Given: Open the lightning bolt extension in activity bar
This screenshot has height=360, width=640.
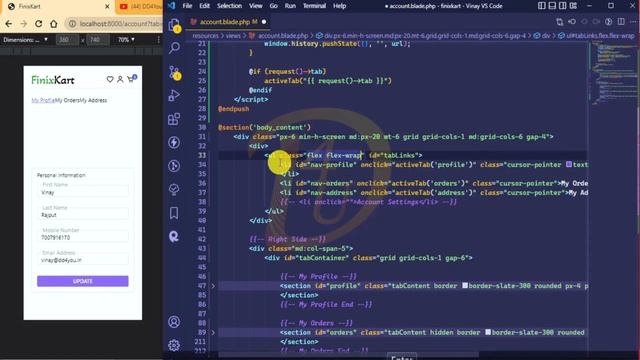Looking at the screenshot, I should pos(174,142).
